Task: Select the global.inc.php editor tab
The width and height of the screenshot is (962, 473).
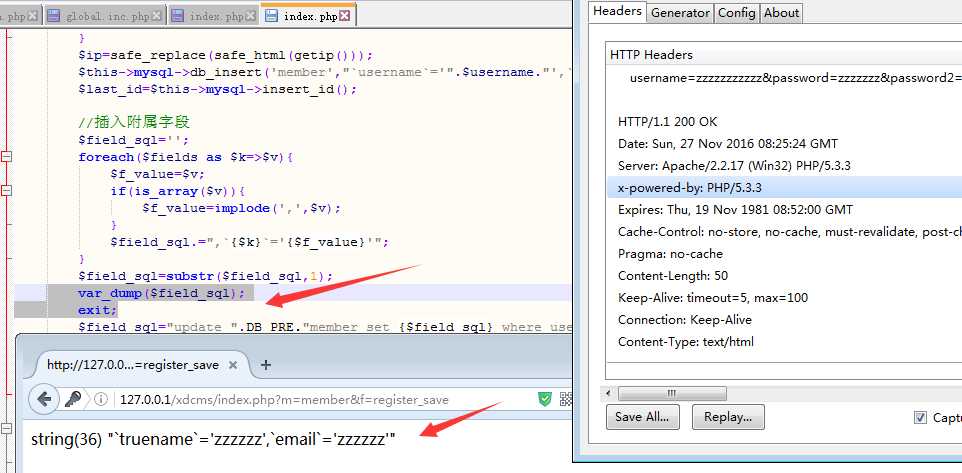Action: (x=98, y=16)
